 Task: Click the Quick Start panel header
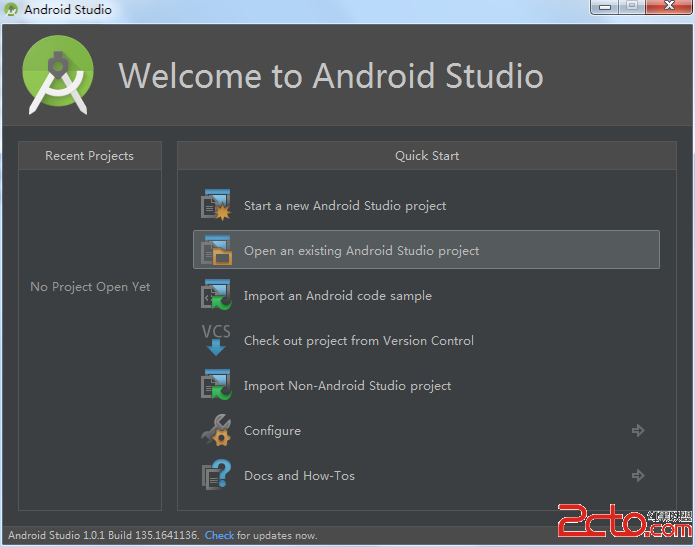click(427, 156)
